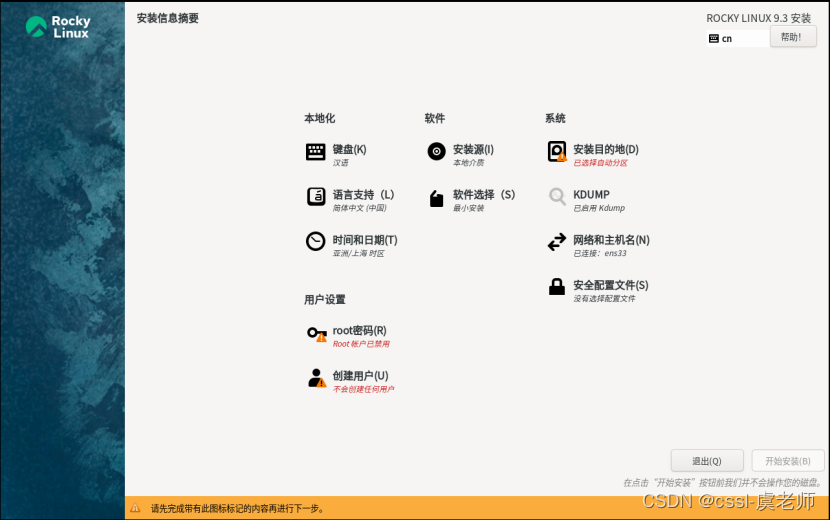The image size is (831, 521).
Task: Click the Rocky Linux logo
Action: pyautogui.click(x=58, y=27)
